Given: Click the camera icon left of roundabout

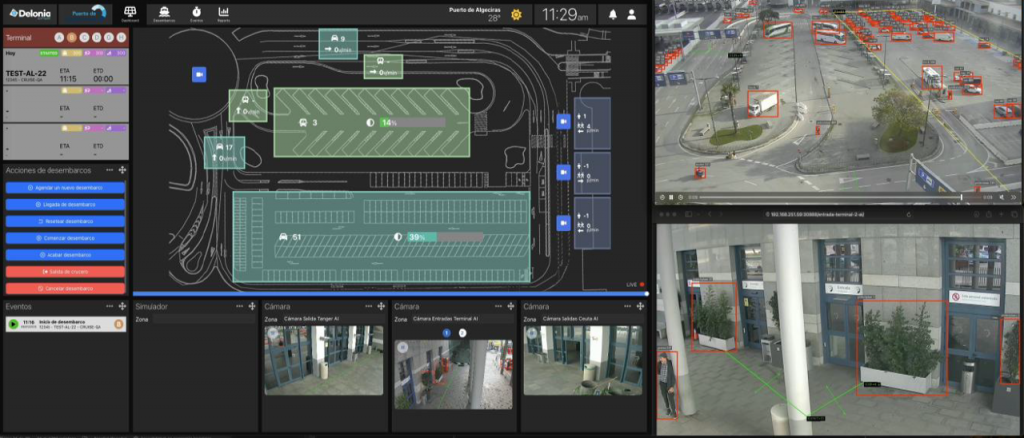Looking at the screenshot, I should point(199,74).
